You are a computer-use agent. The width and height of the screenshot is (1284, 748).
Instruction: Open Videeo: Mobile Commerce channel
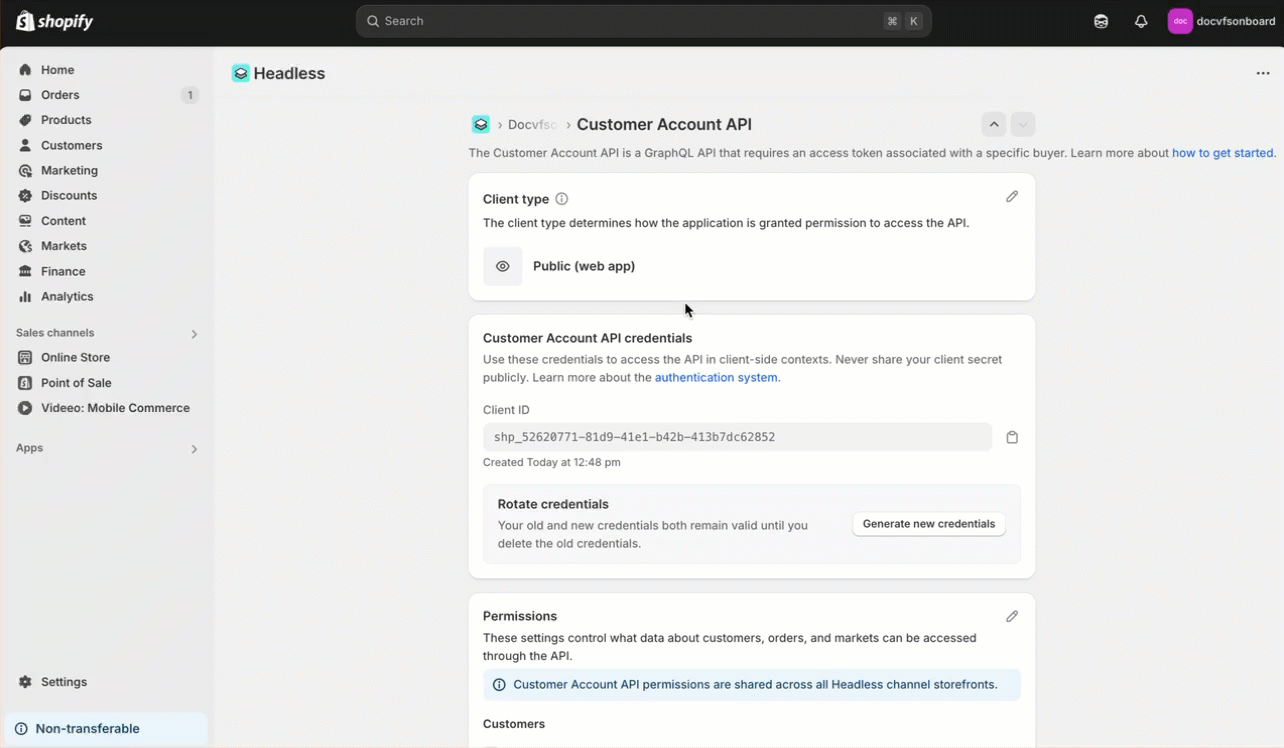pos(115,408)
